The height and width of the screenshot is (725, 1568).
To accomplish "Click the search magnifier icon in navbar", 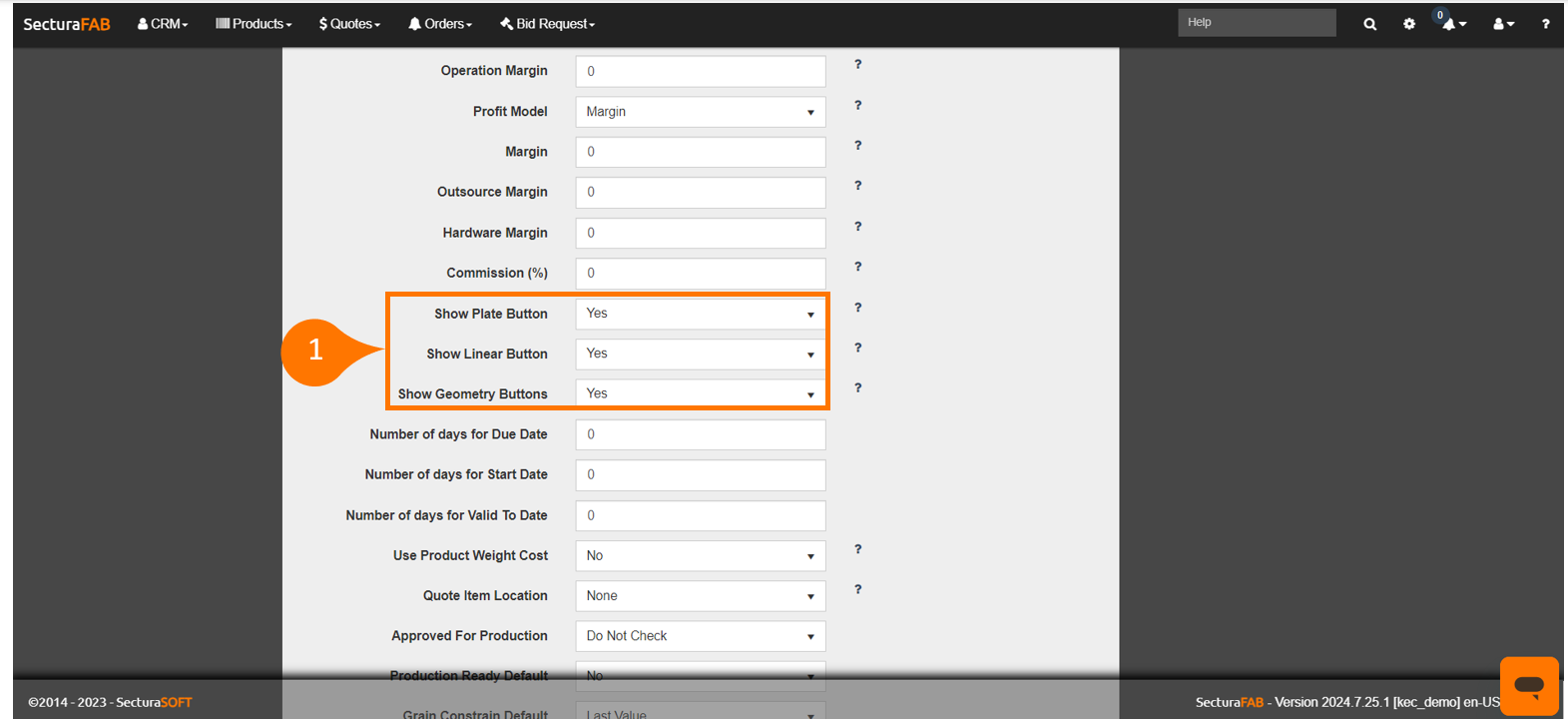I will click(1369, 24).
